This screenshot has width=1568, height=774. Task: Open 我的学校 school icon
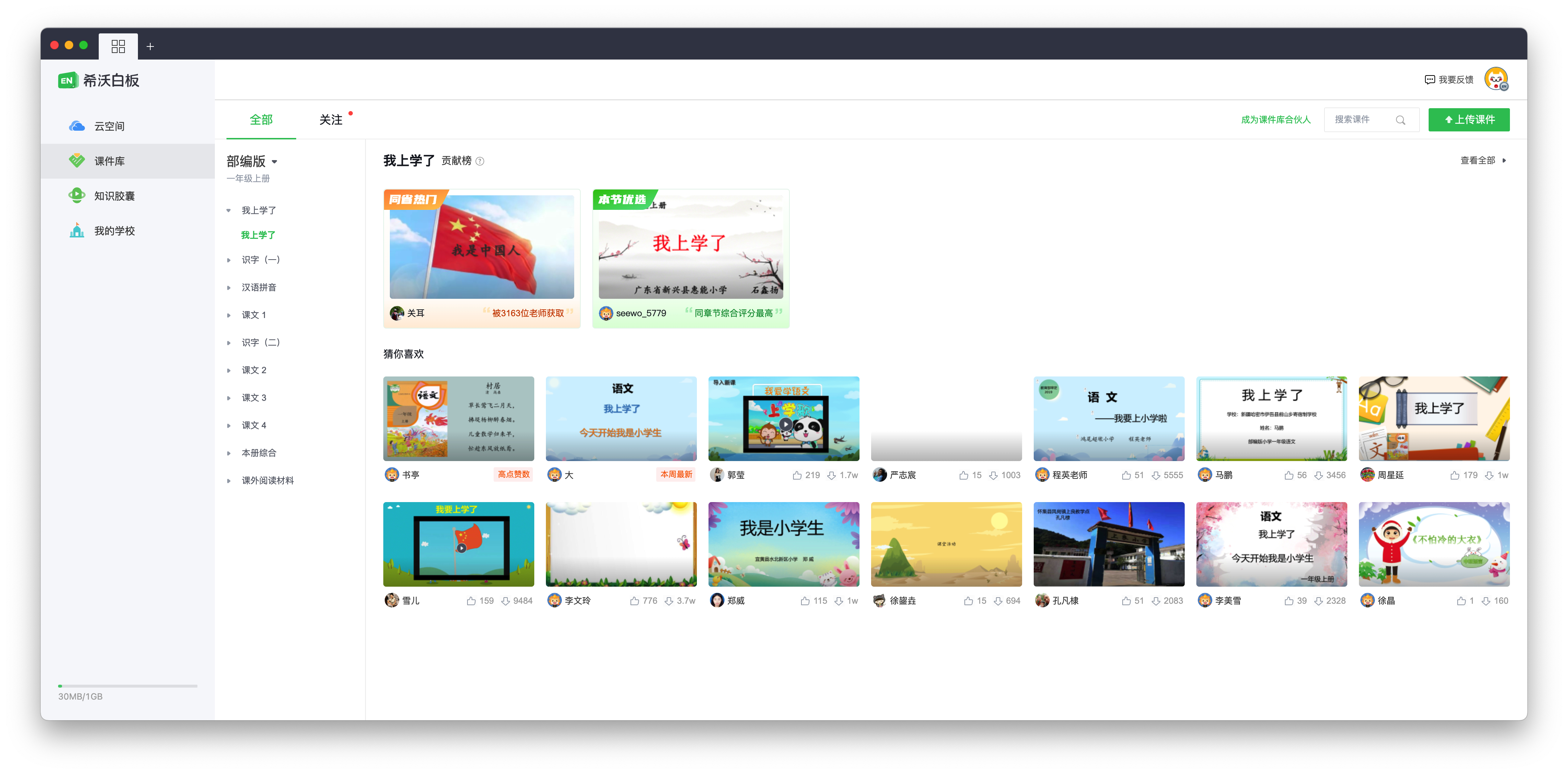pyautogui.click(x=77, y=231)
